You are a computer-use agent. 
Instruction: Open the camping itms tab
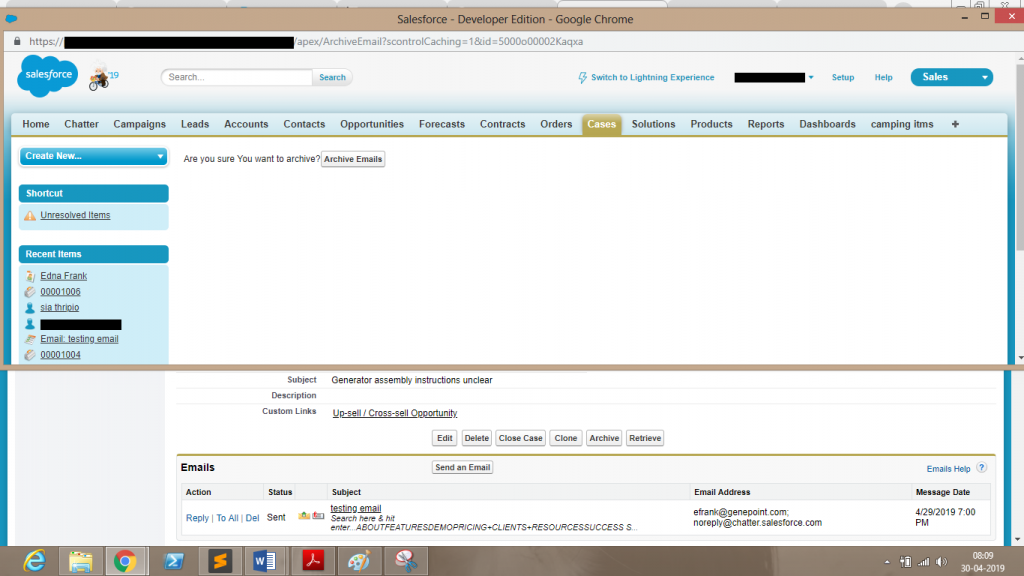pyautogui.click(x=902, y=124)
